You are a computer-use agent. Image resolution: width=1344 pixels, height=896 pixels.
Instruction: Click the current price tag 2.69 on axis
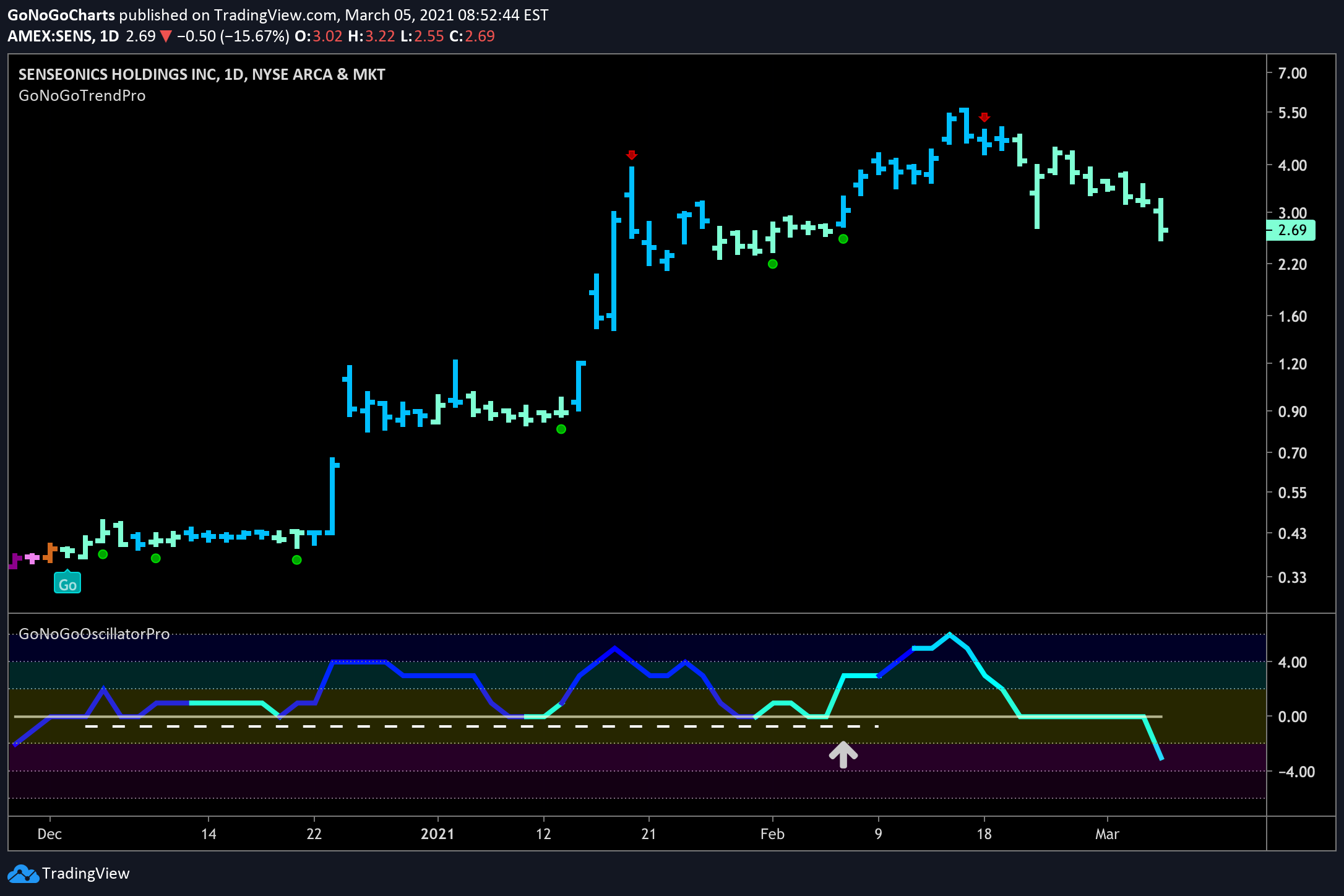pyautogui.click(x=1291, y=230)
